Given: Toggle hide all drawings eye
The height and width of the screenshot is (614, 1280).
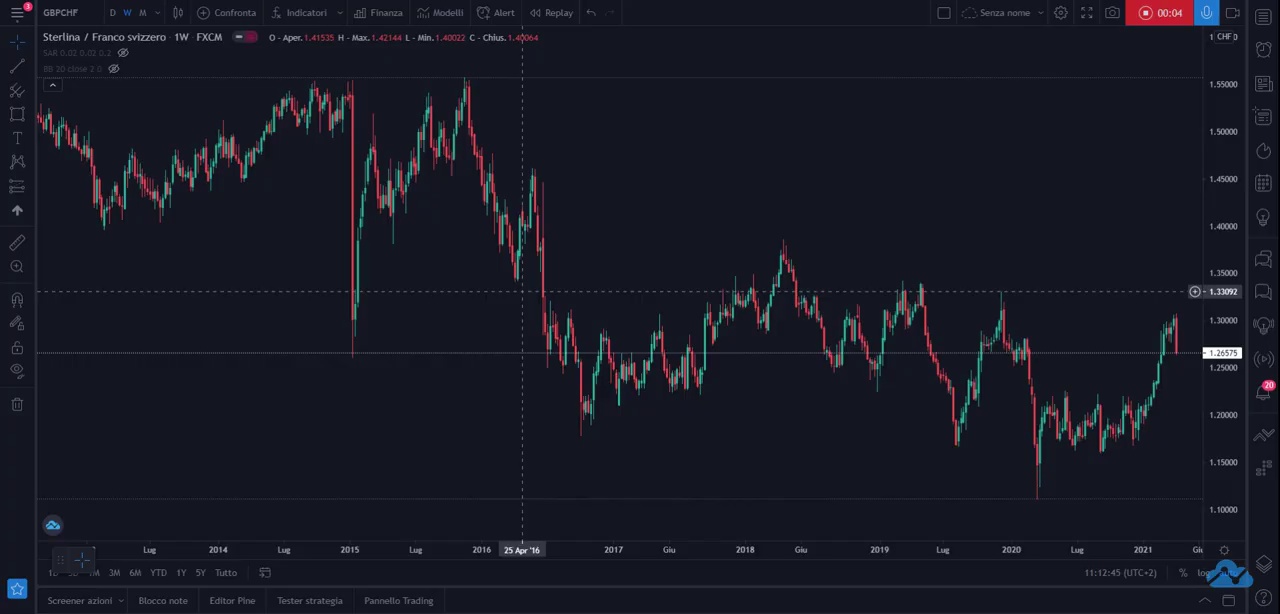Looking at the screenshot, I should pyautogui.click(x=17, y=371).
